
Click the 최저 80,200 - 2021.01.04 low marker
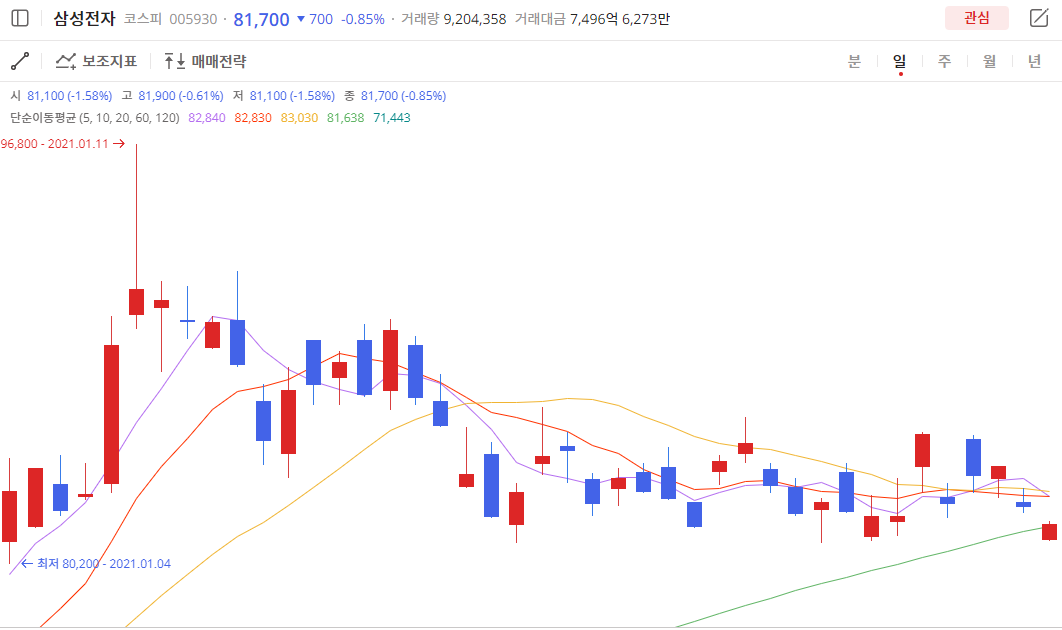(95, 564)
